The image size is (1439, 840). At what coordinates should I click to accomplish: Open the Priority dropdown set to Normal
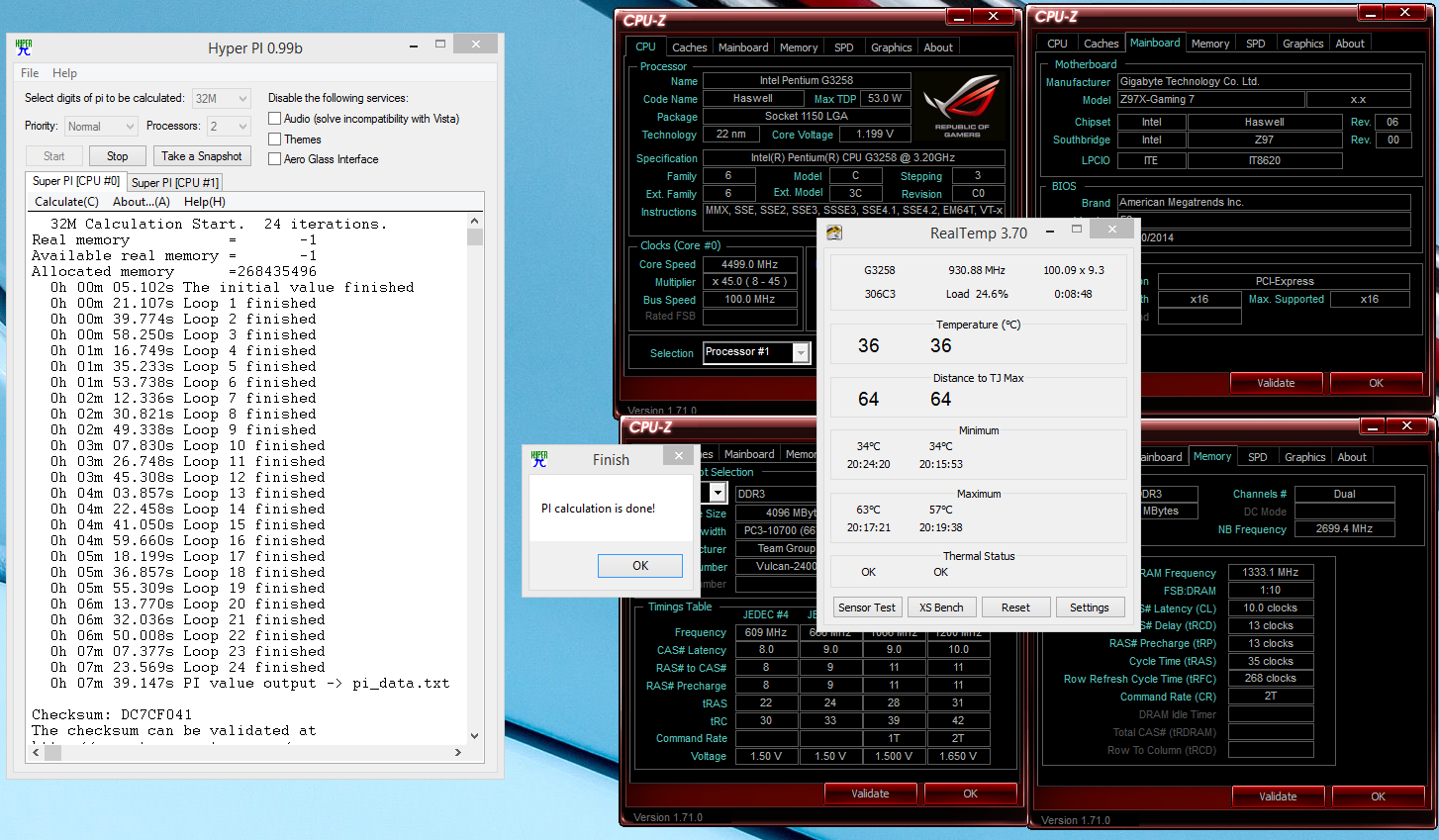pyautogui.click(x=101, y=127)
